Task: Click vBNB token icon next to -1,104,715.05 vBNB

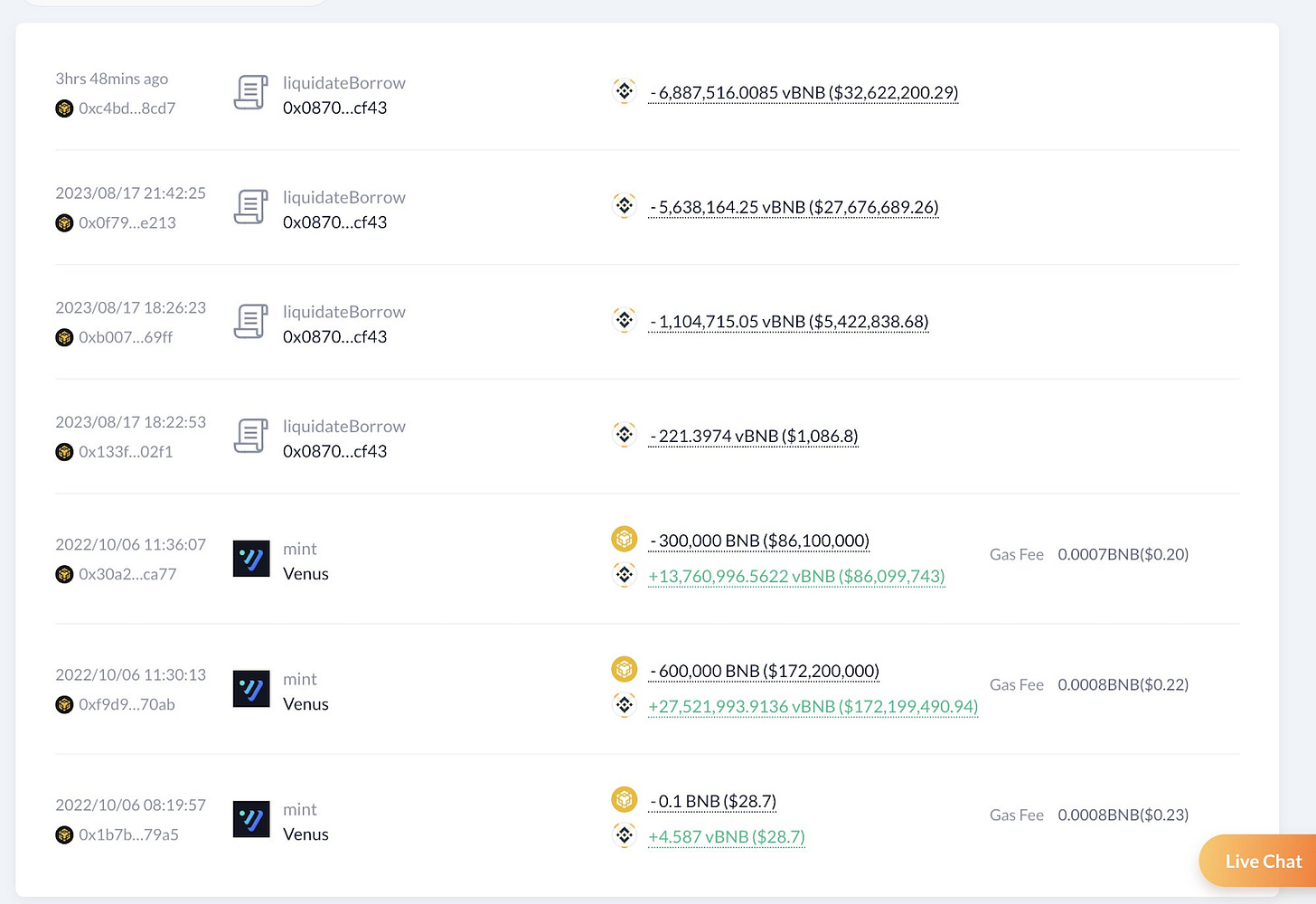Action: click(625, 320)
